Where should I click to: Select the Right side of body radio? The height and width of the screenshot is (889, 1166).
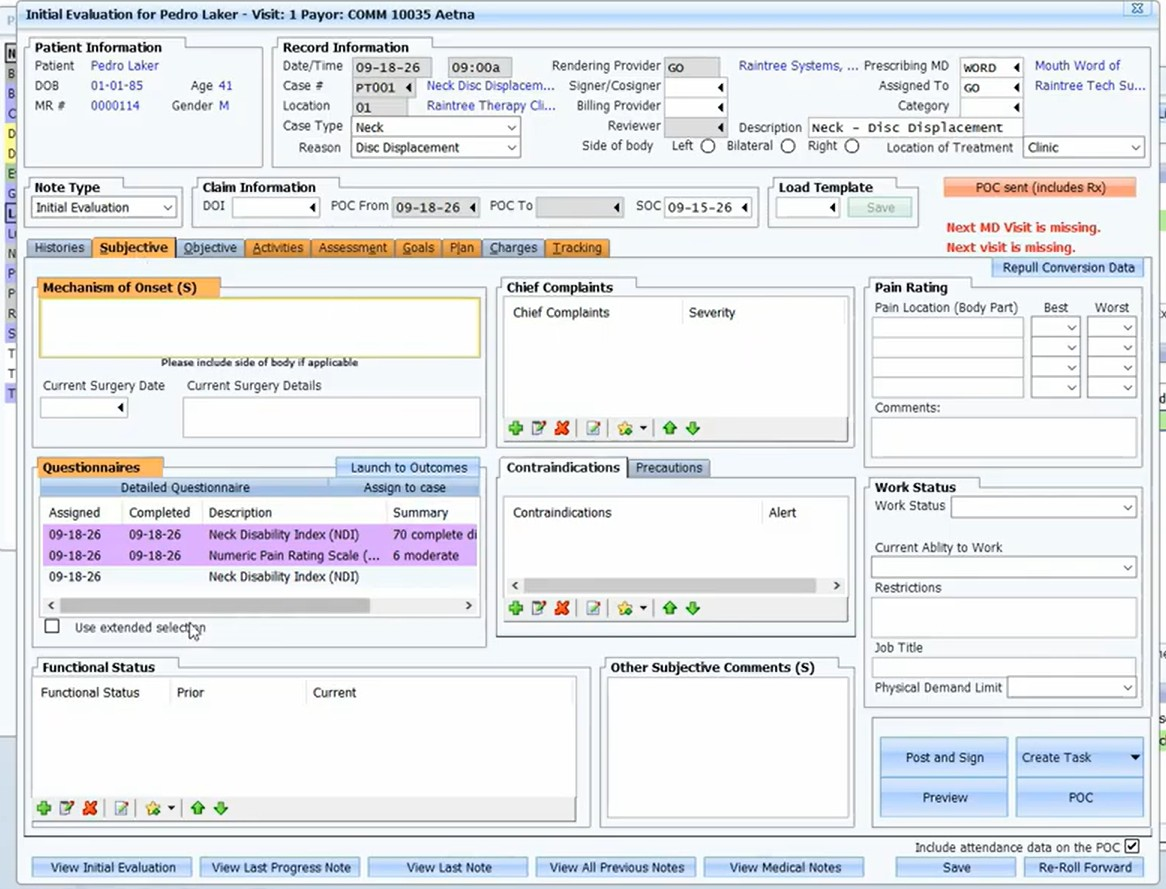(x=852, y=147)
